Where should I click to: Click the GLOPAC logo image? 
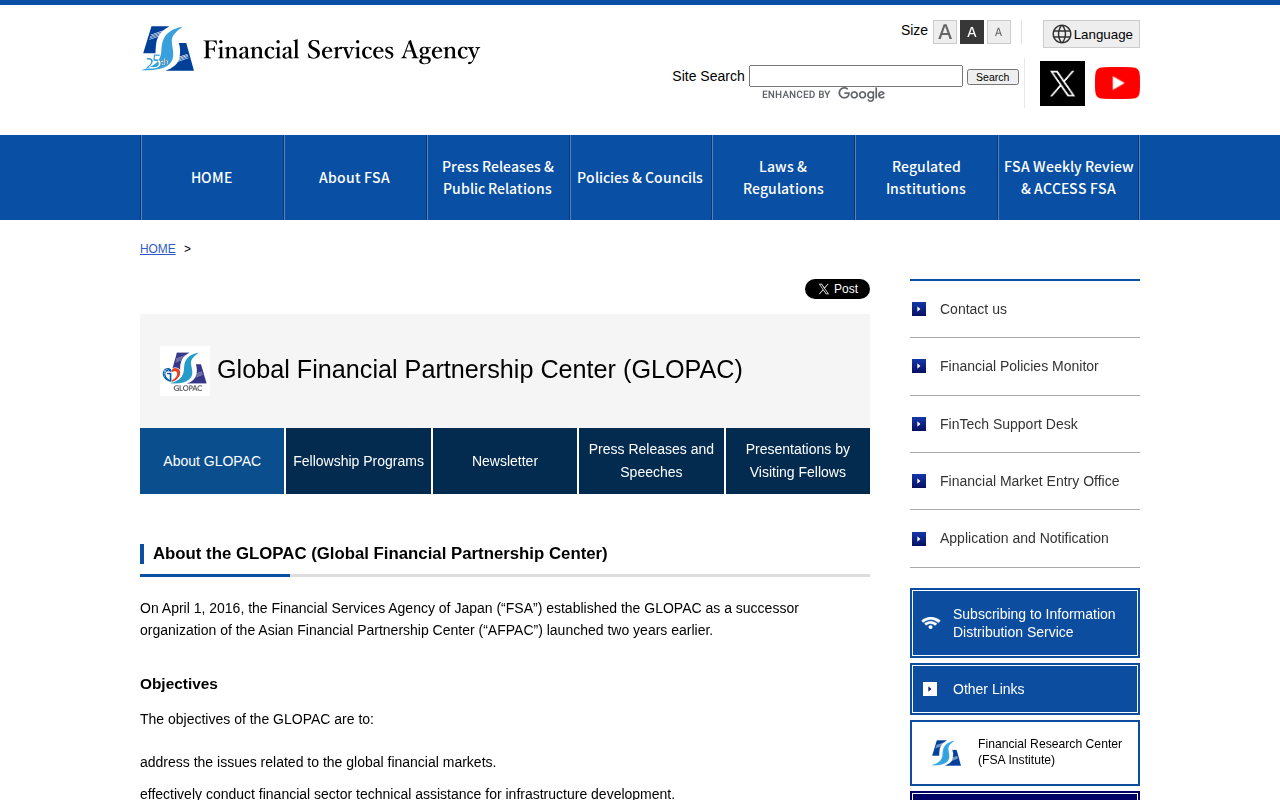pyautogui.click(x=185, y=371)
